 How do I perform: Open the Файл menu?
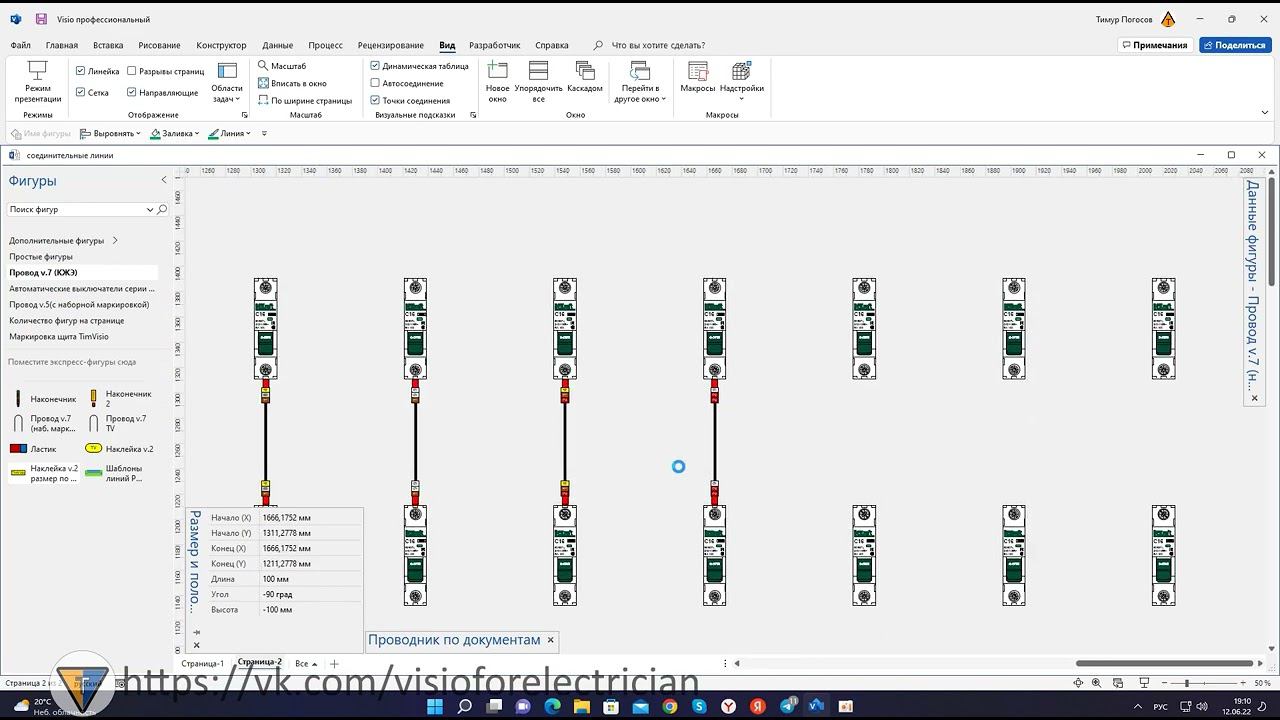(x=20, y=45)
